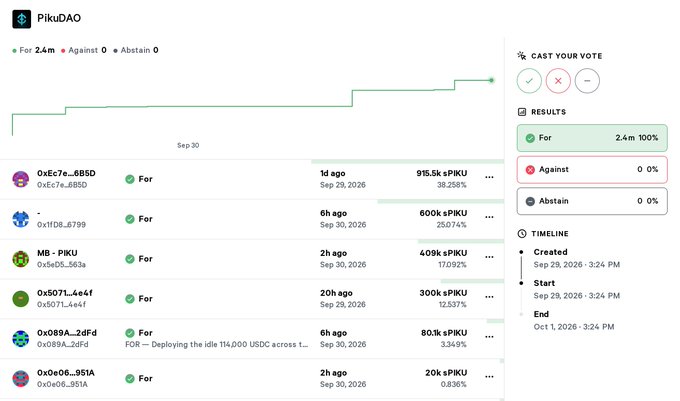Open voter profile MB - PIKU
This screenshot has height=401, width=680.
click(x=57, y=253)
